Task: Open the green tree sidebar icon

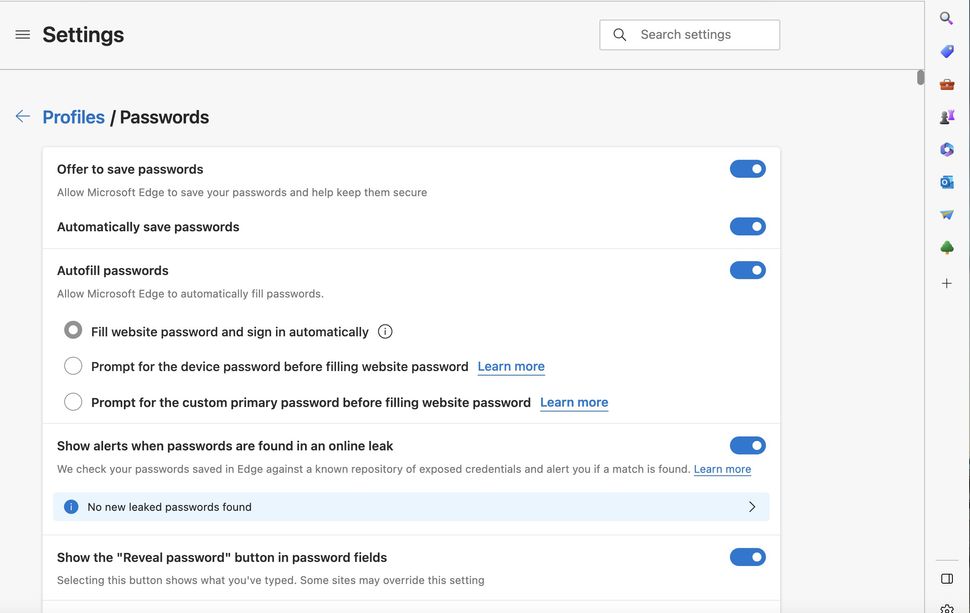Action: point(947,247)
